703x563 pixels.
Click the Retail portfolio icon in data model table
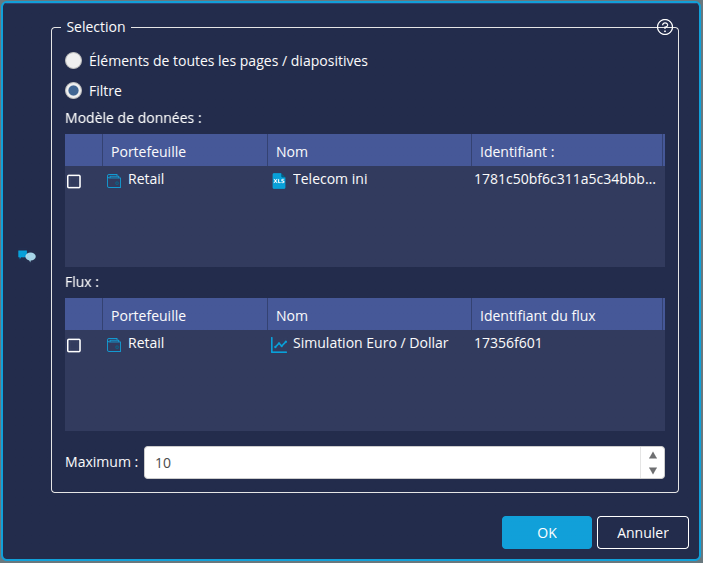pos(114,181)
